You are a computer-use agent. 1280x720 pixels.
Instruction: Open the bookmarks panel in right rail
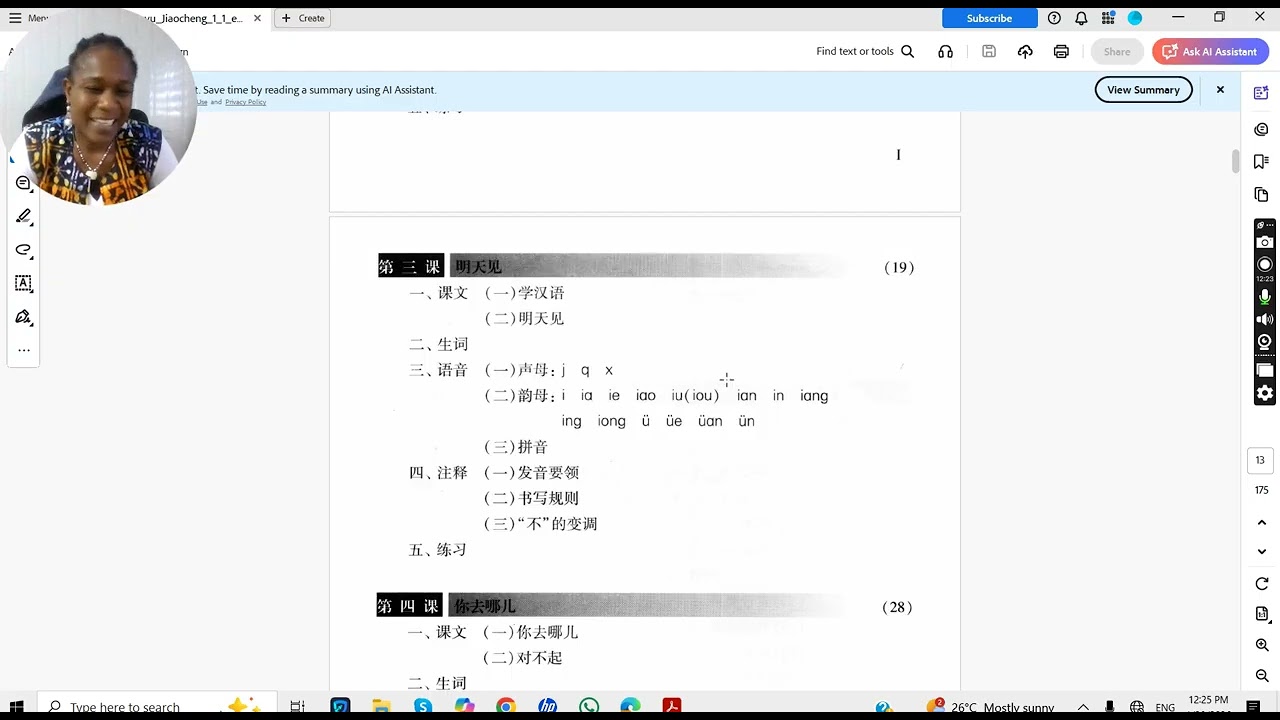point(1261,162)
